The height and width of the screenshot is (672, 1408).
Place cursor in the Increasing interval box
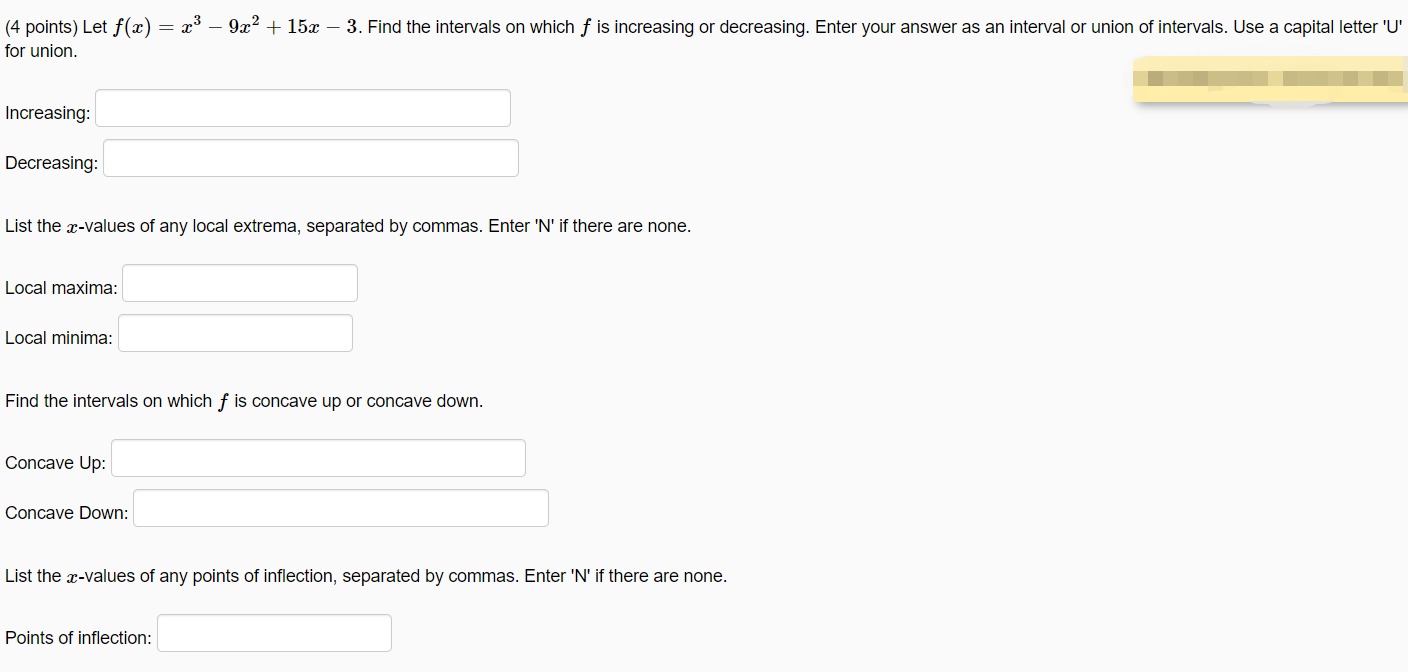[302, 107]
